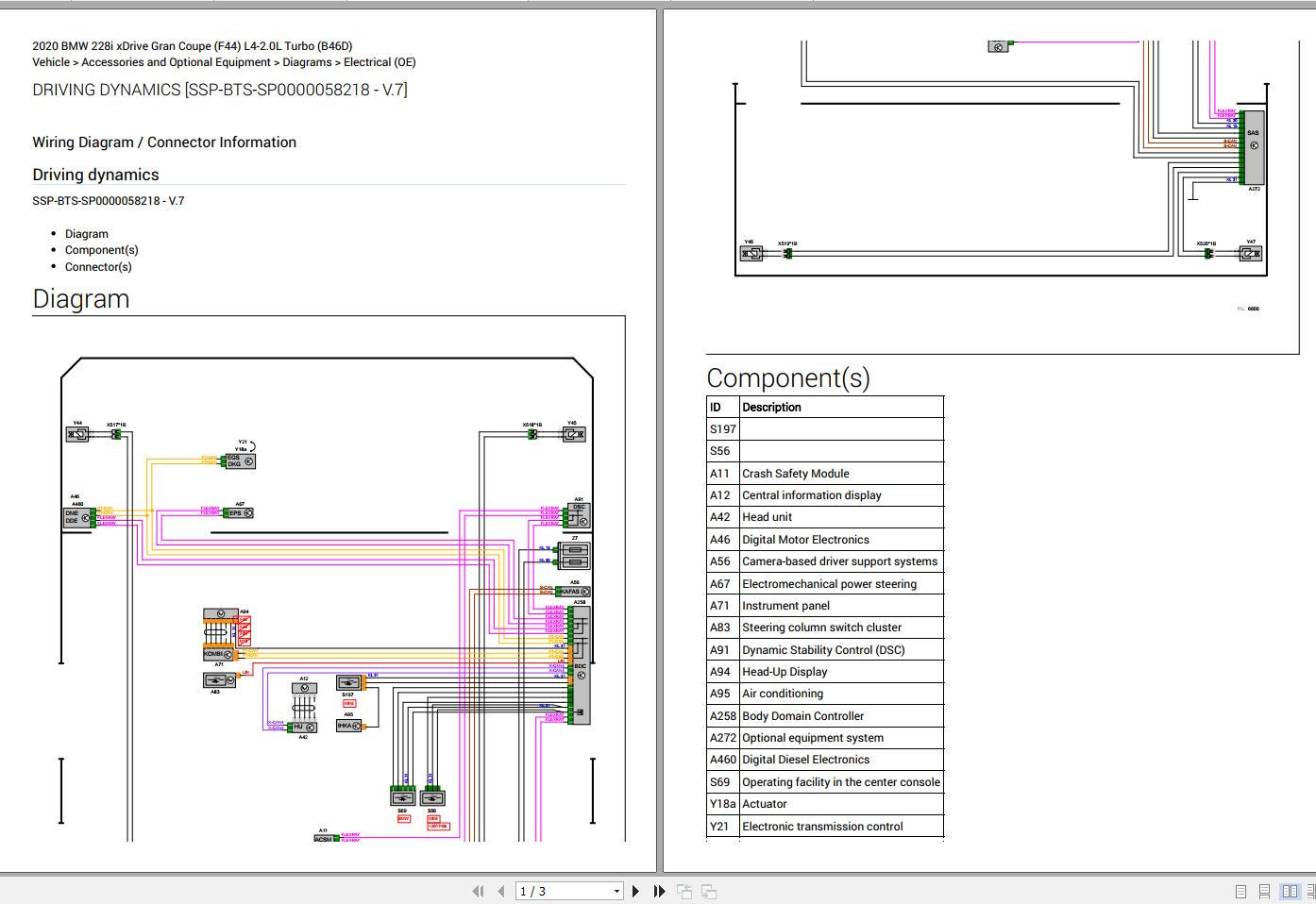Click the Y47 component symbol on the right page
Viewport: 1316px width, 904px height.
tap(1250, 253)
